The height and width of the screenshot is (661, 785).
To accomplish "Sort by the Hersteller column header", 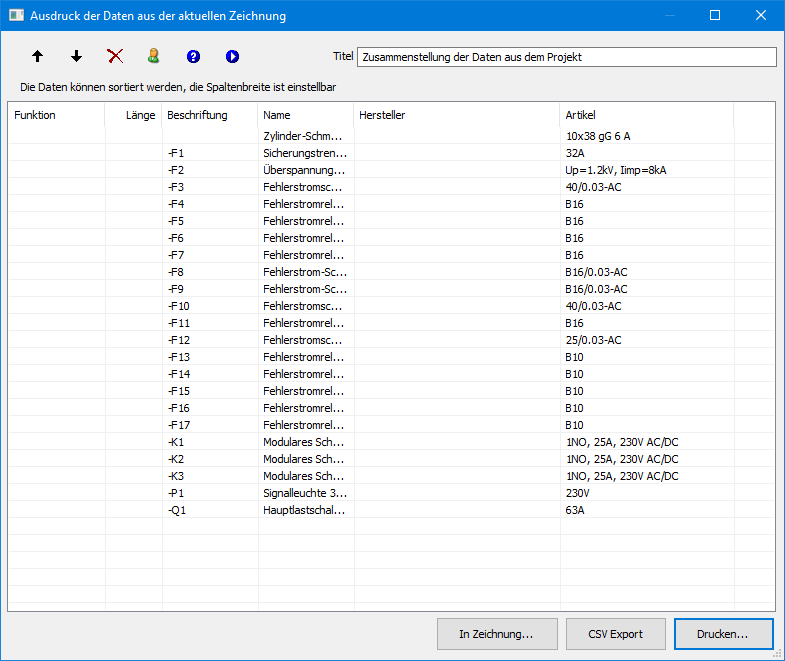I will point(456,115).
